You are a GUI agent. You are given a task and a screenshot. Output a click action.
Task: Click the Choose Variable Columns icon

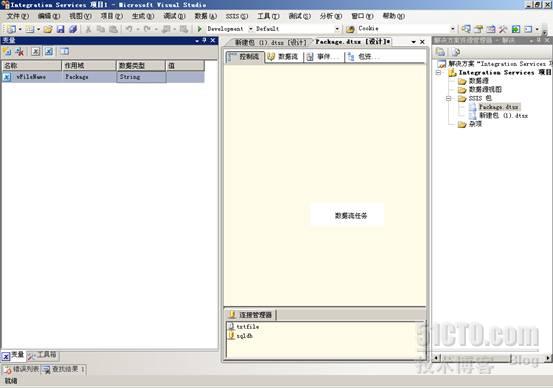coord(64,52)
